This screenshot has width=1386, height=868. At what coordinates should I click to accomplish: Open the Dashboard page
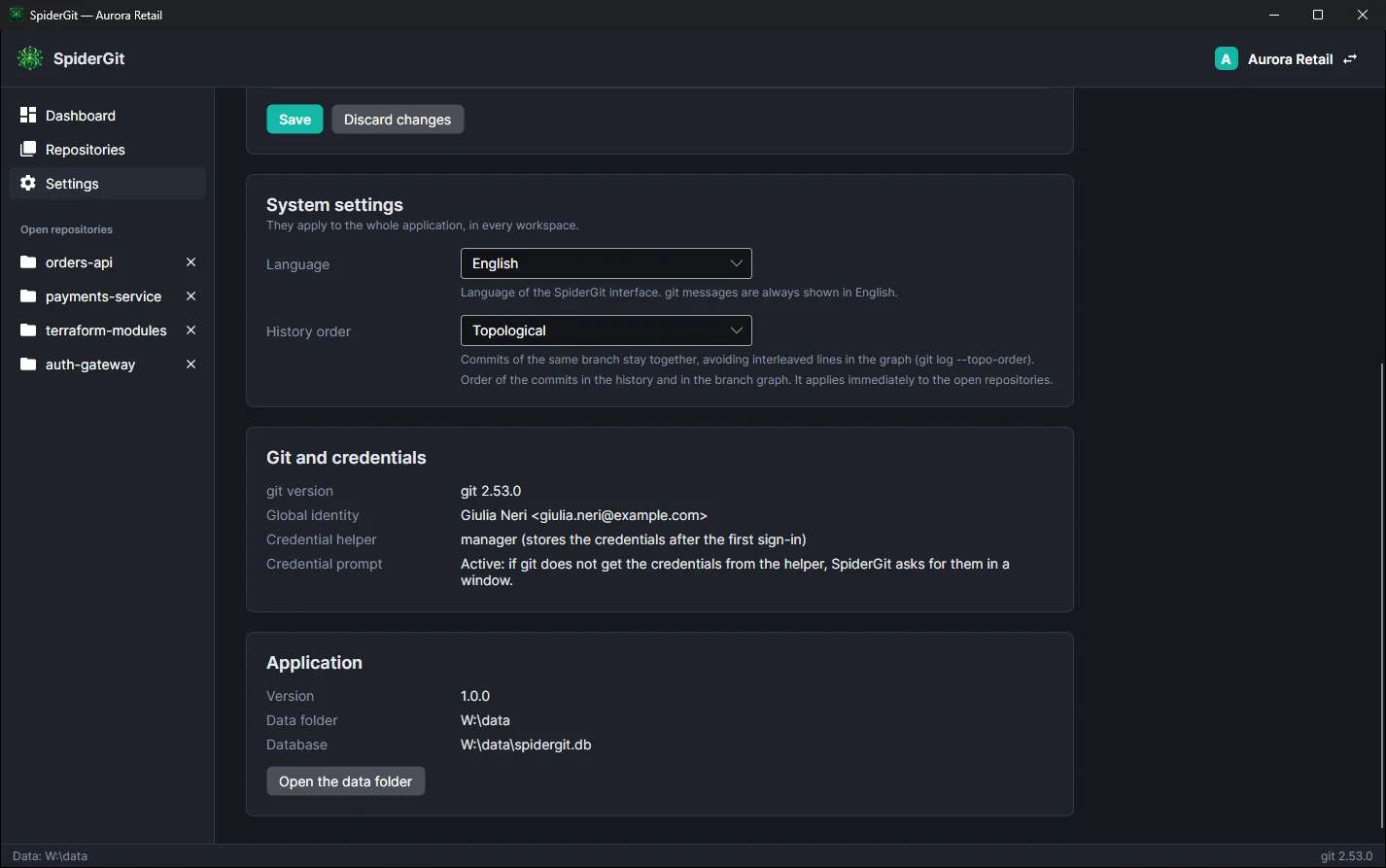coord(107,116)
